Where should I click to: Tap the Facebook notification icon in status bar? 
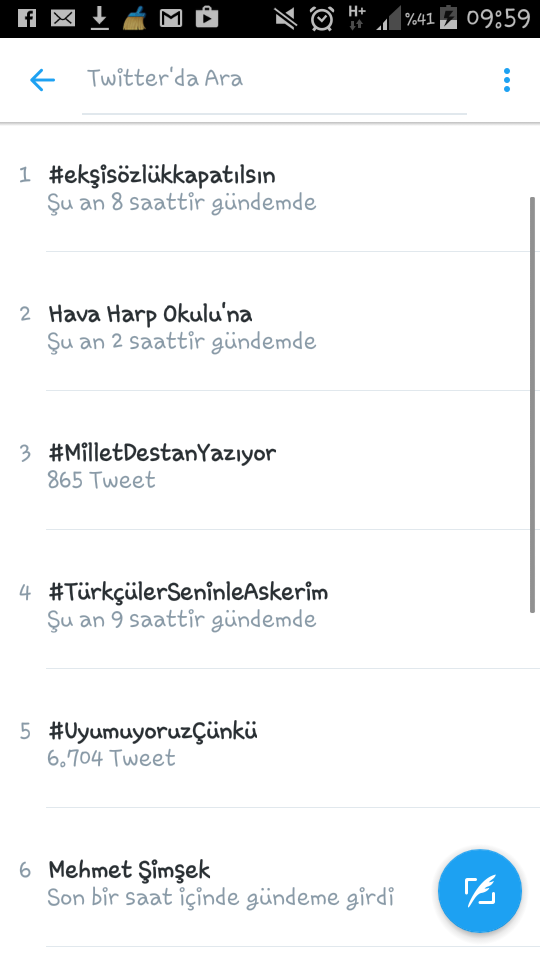point(26,18)
